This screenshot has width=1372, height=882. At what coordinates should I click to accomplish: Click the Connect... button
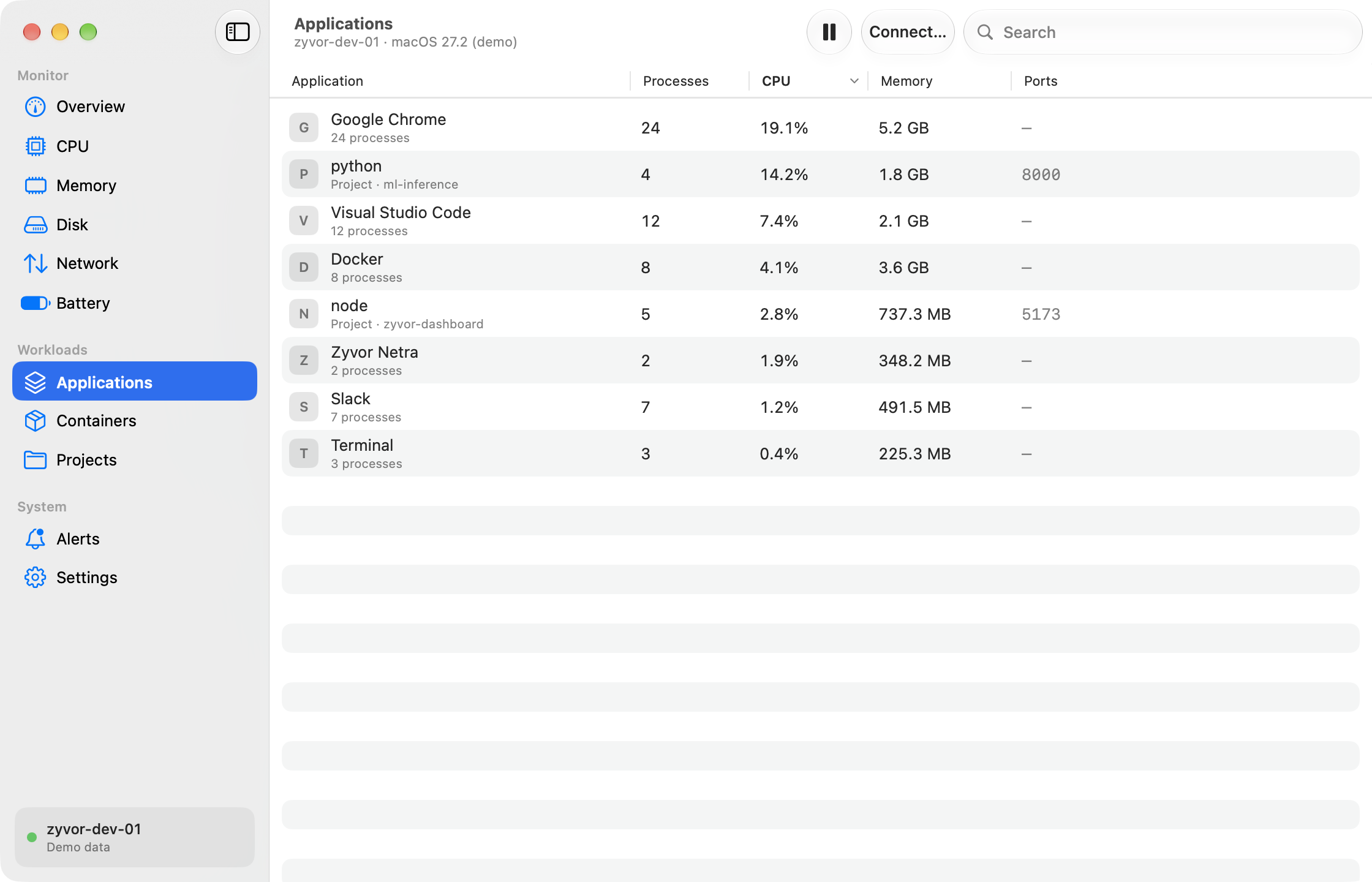(x=908, y=32)
